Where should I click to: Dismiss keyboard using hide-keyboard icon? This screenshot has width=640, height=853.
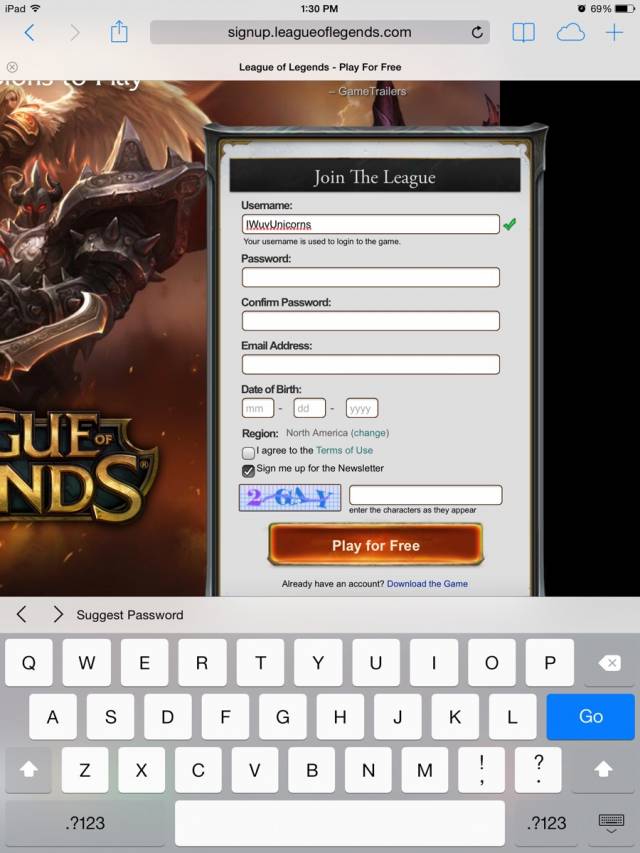(611, 824)
